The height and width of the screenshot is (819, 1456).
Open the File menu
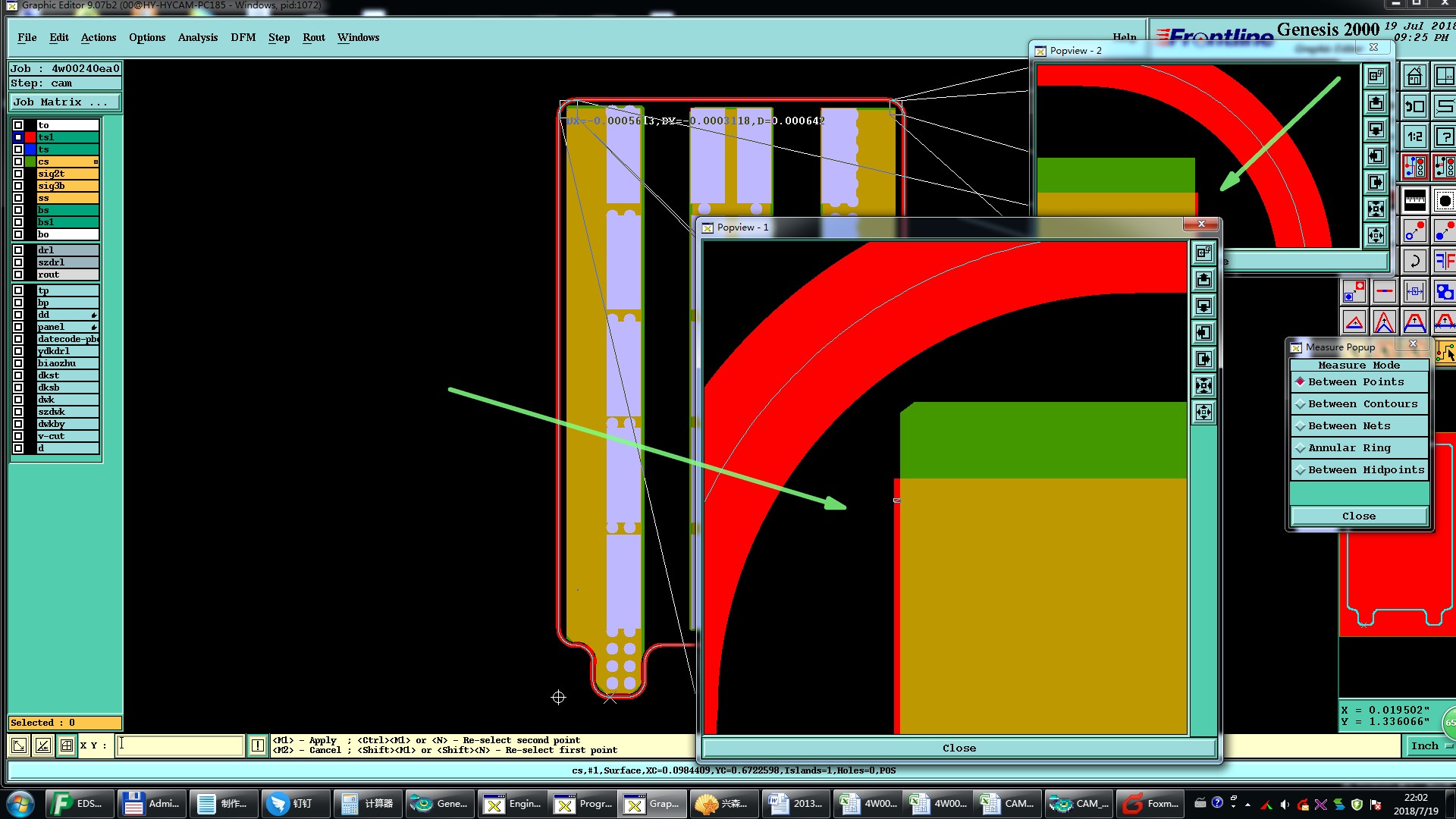(x=27, y=37)
